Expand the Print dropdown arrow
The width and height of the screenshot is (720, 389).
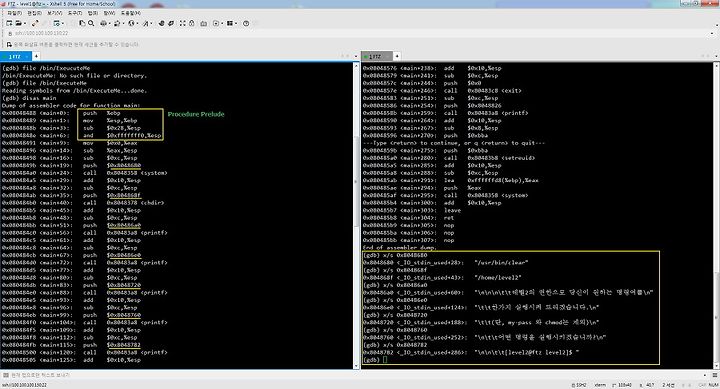109,23
